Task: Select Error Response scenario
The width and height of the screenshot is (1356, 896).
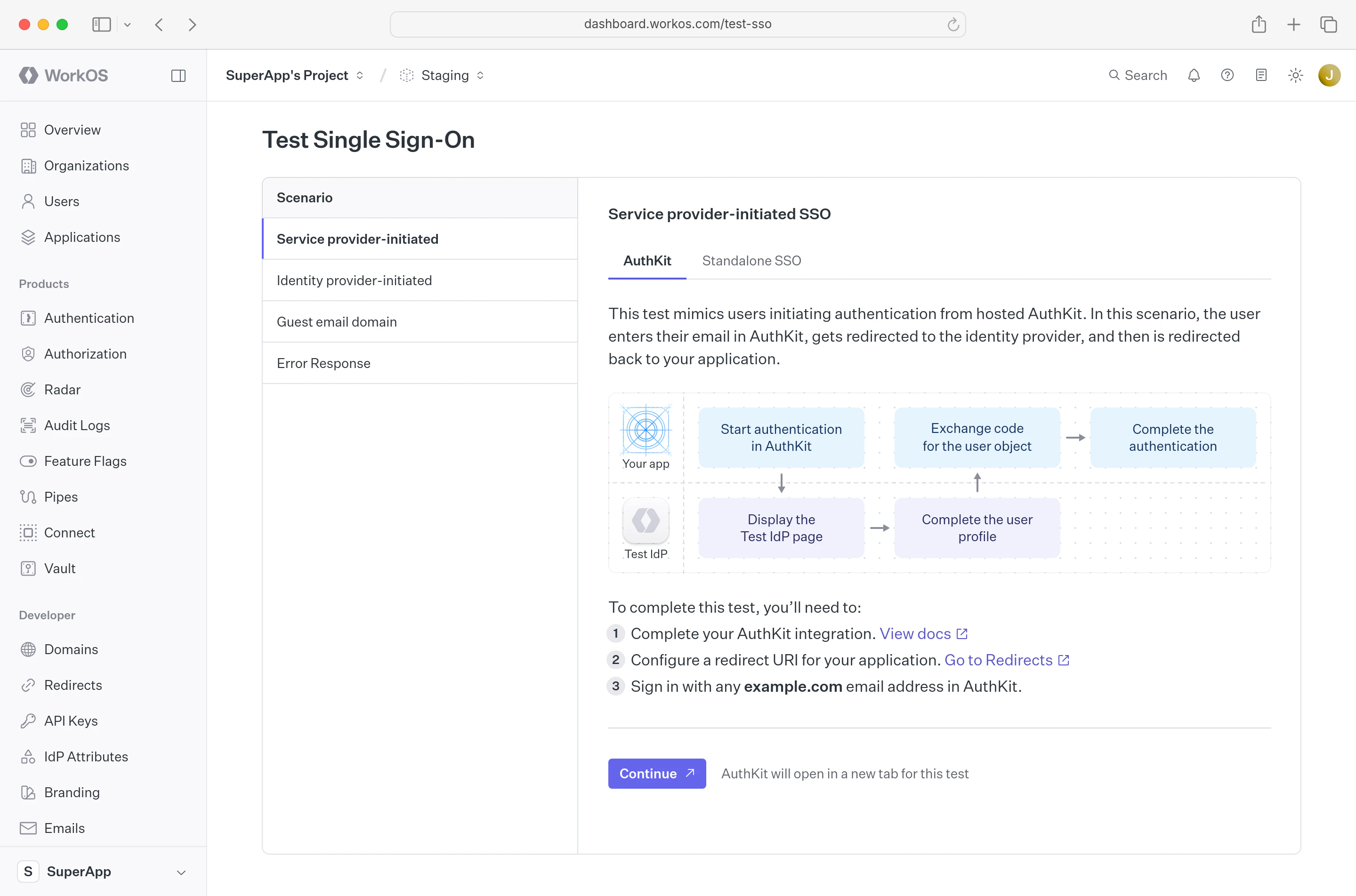Action: click(x=420, y=363)
